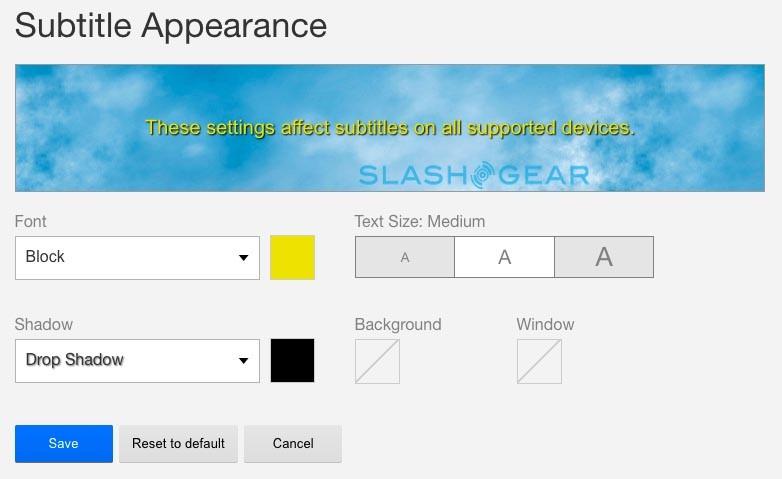The image size is (782, 479).
Task: Click the empty Window color box
Action: (x=539, y=361)
